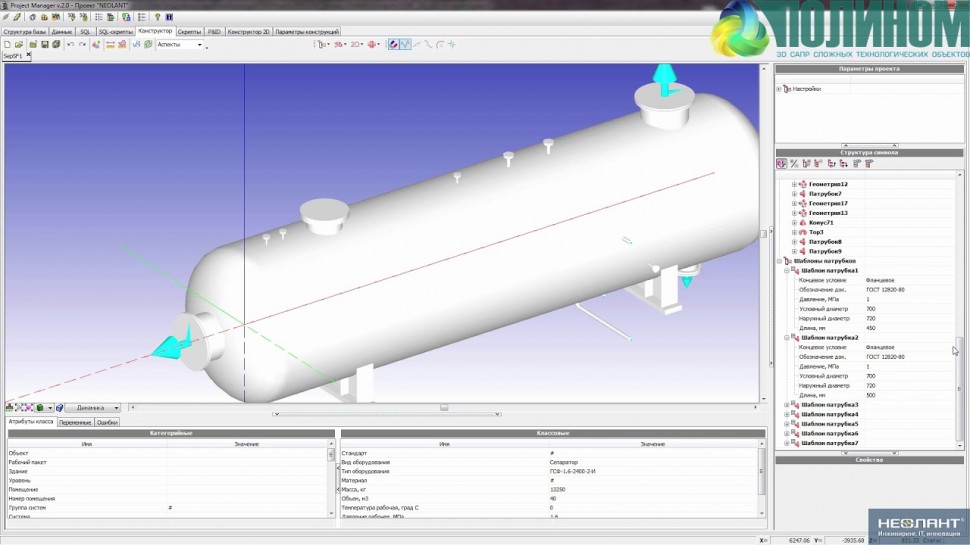This screenshot has height=545, width=970.
Task: Close the SepSF1 document tab
Action: 29,57
